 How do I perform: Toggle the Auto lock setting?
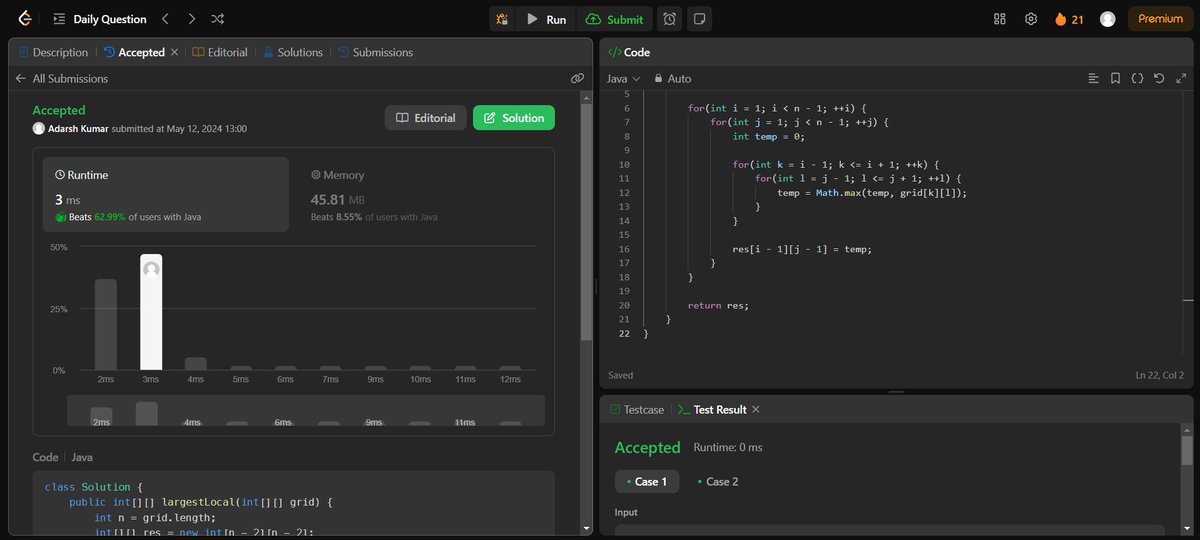(672, 78)
